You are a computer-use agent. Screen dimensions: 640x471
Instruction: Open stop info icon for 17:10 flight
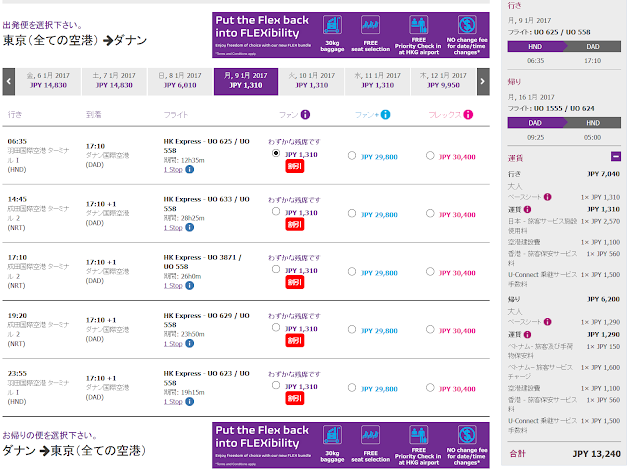189,285
